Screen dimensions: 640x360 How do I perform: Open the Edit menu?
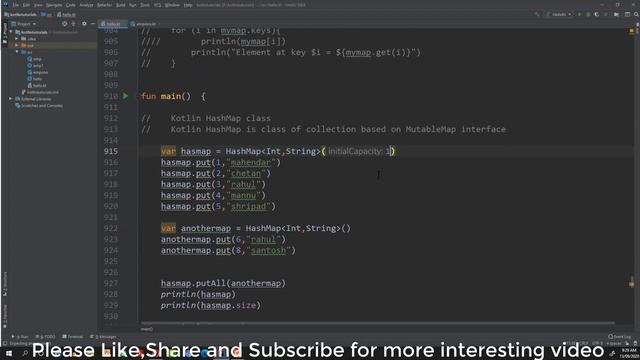(x=26, y=5)
